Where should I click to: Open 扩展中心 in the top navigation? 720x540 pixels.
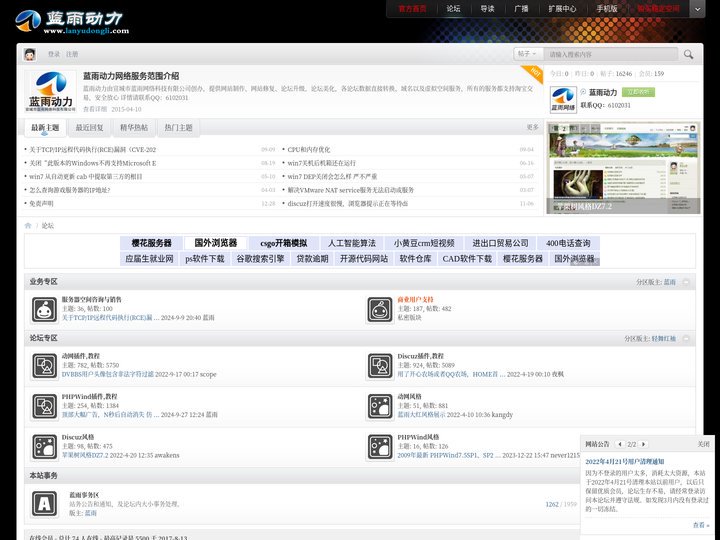(562, 9)
